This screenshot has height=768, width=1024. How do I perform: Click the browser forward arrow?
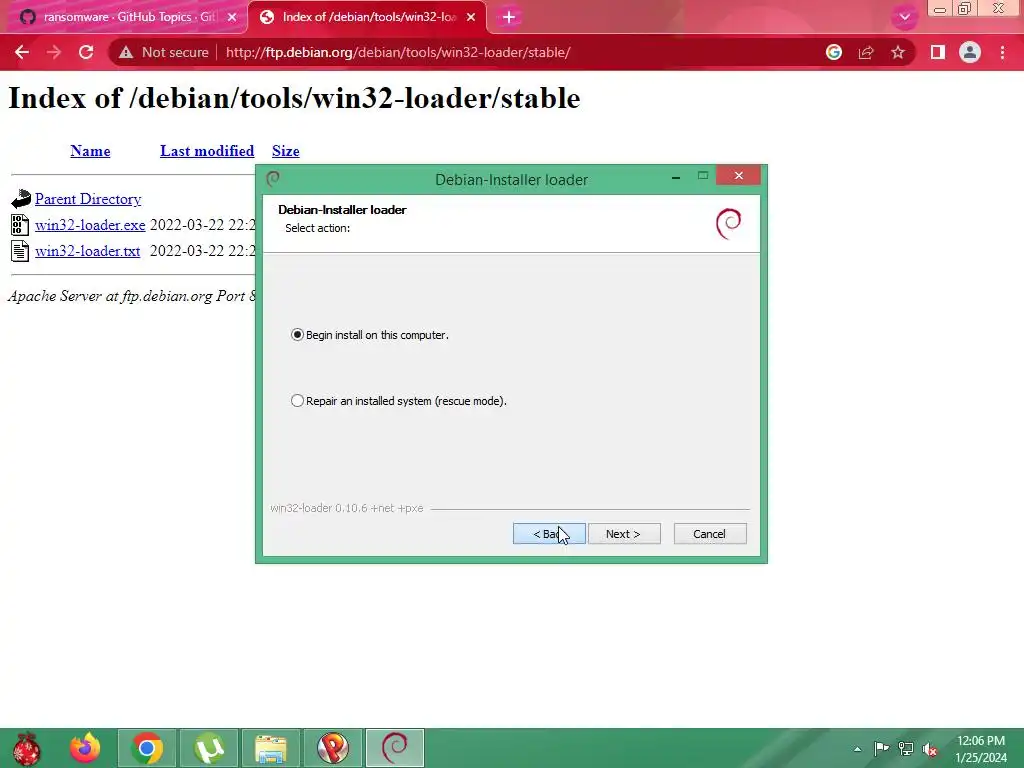(x=54, y=52)
